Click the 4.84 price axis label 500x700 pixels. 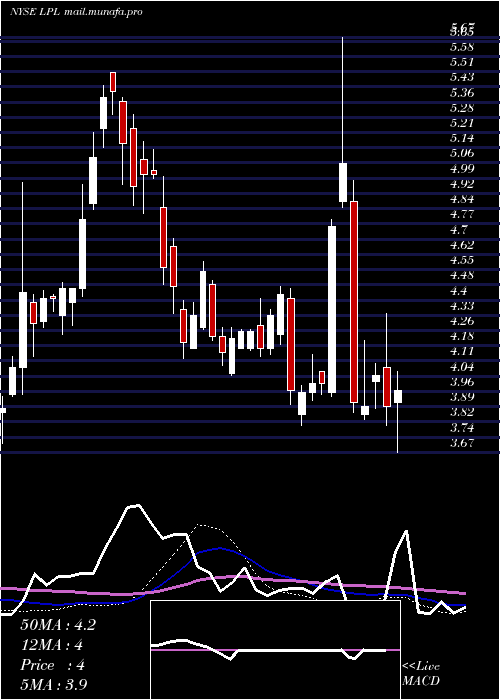462,199
